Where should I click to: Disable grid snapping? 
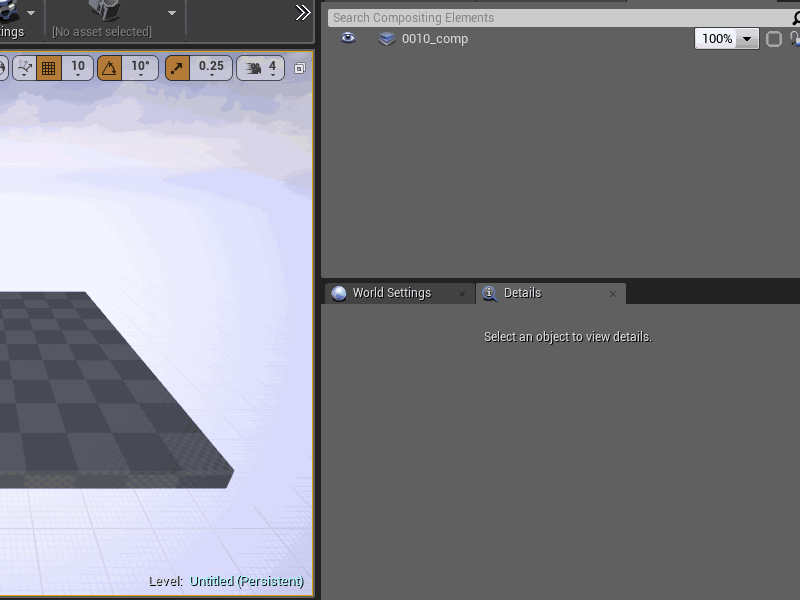[48, 67]
